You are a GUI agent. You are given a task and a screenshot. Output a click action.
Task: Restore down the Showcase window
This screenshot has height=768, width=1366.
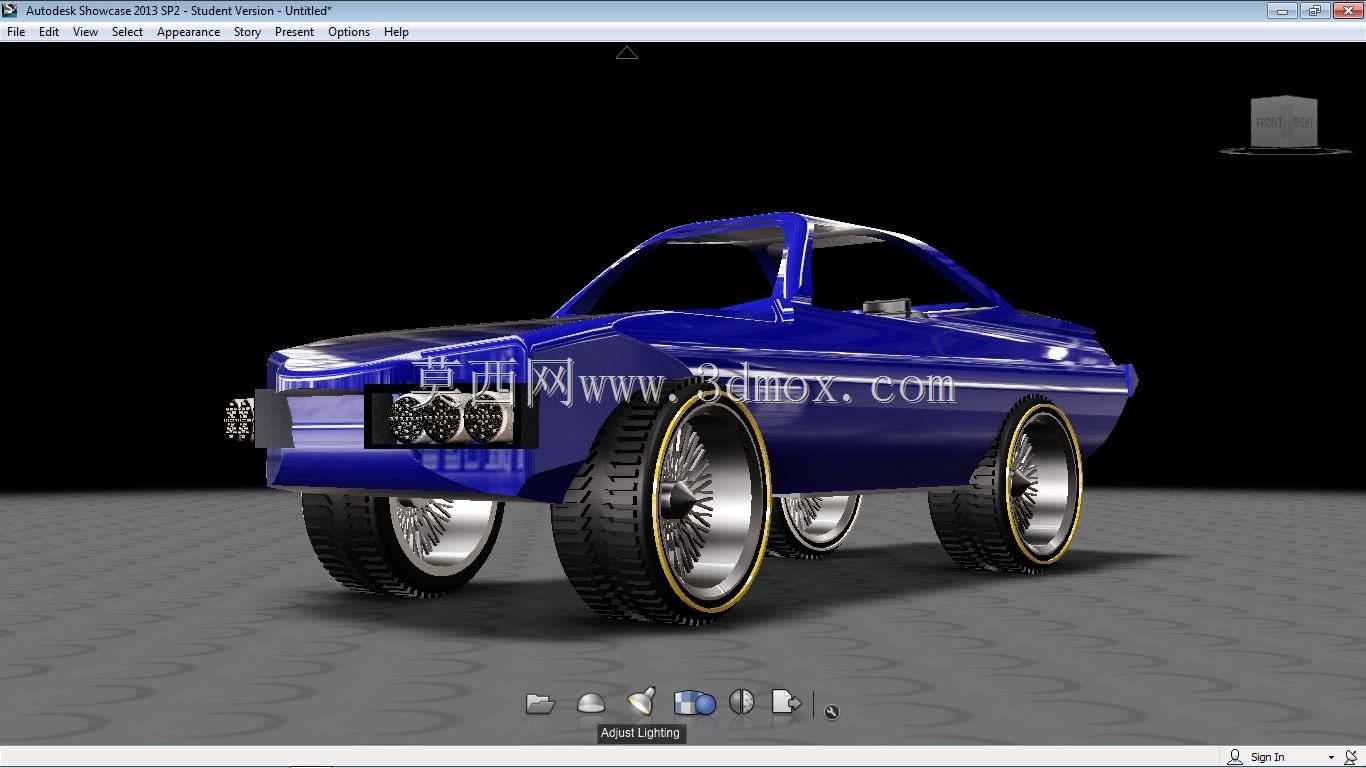[x=1314, y=10]
